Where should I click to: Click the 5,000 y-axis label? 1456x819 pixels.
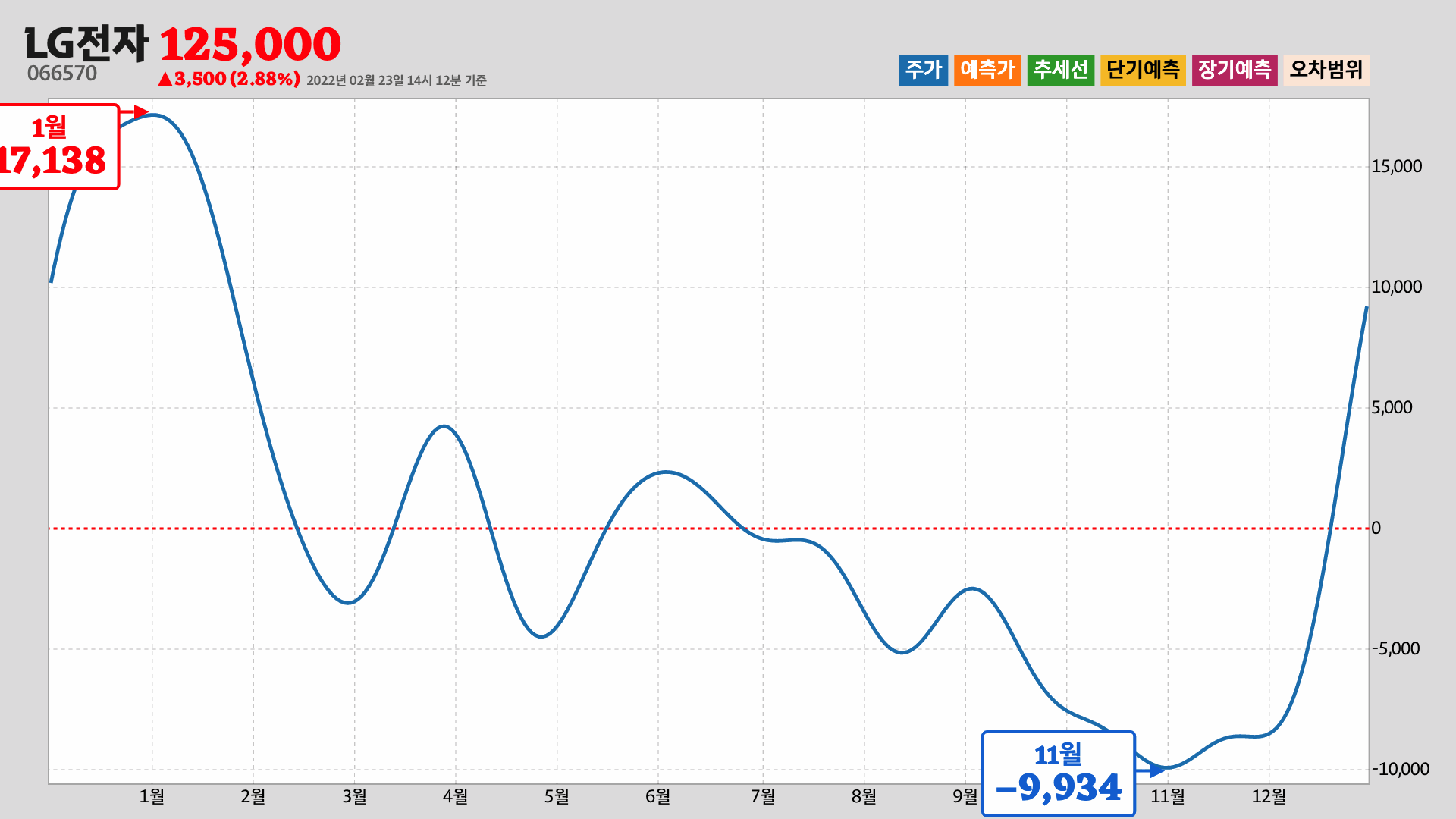coord(1392,408)
